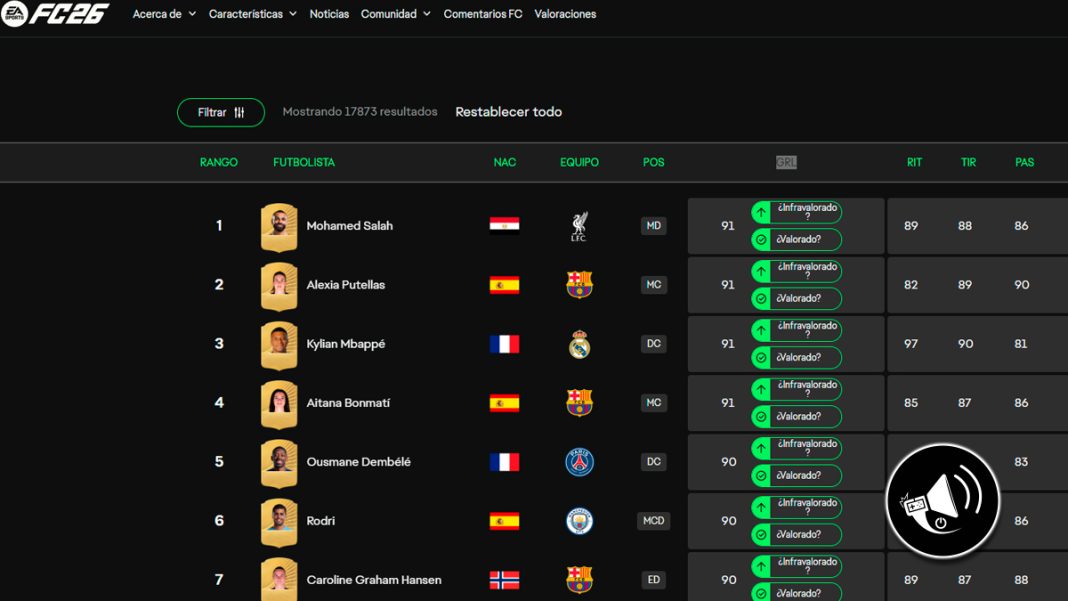Open Mohamed Salah's player card thumbnail
1068x601 pixels.
279,228
